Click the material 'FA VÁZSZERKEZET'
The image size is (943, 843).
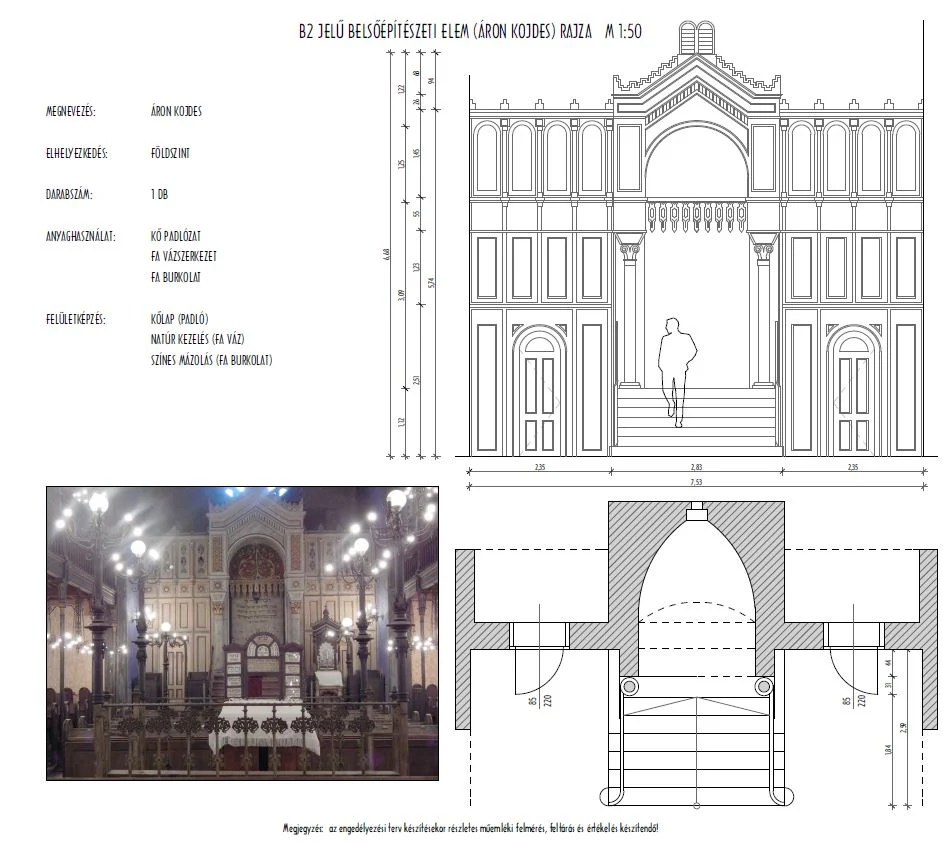(183, 256)
